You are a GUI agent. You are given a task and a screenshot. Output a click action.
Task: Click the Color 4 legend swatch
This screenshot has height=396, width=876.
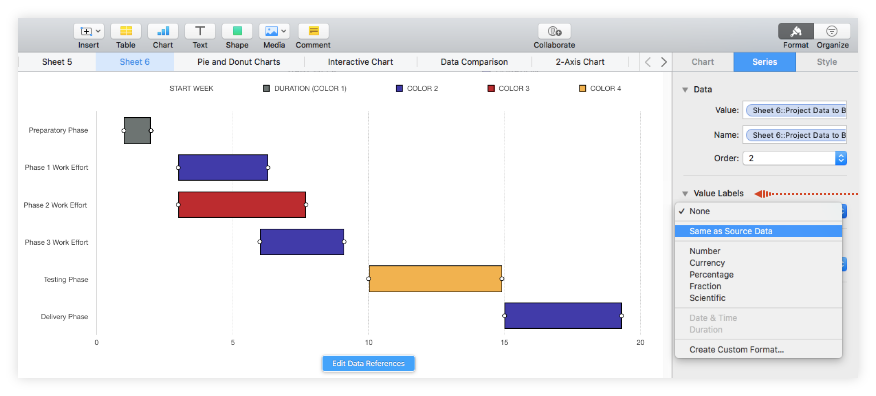[583, 89]
